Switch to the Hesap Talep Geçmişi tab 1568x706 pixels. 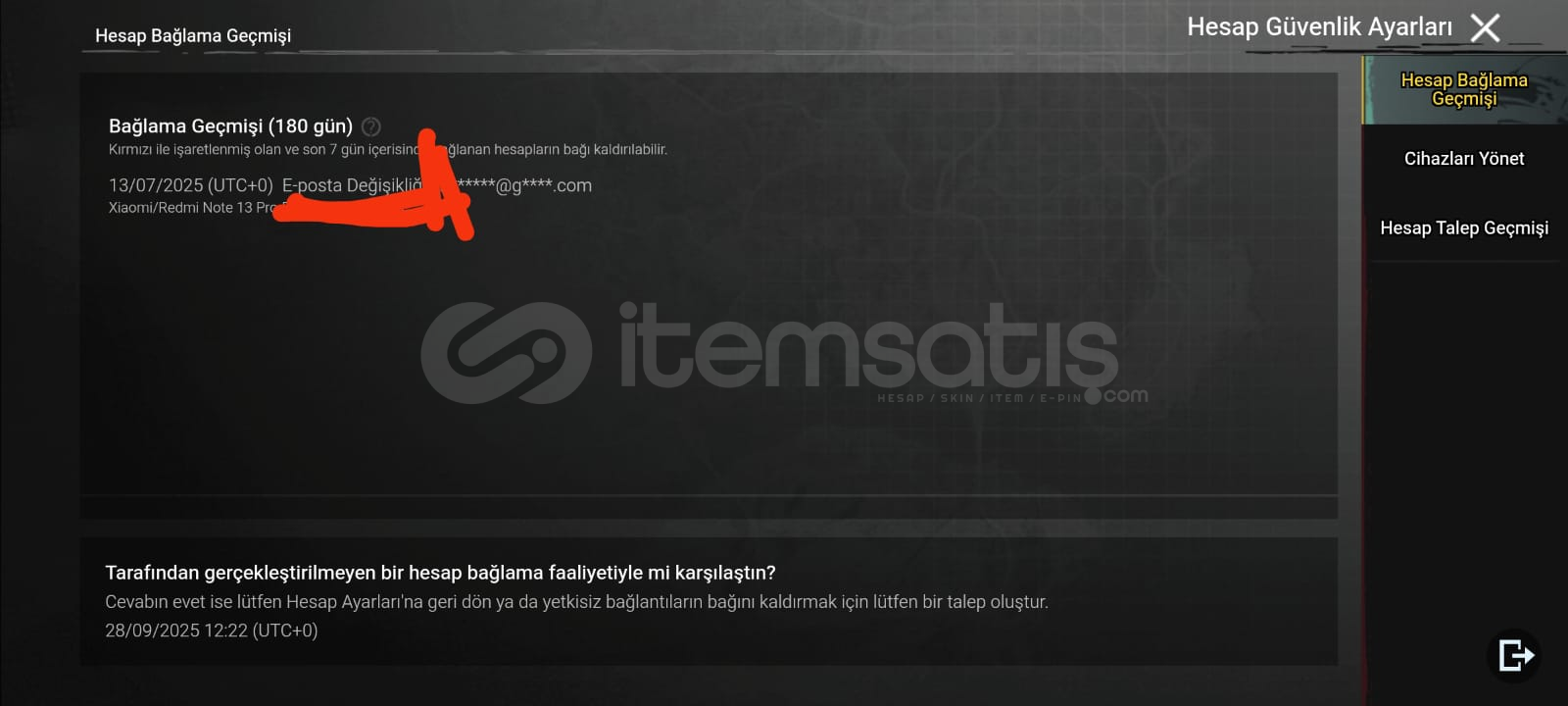[x=1464, y=228]
